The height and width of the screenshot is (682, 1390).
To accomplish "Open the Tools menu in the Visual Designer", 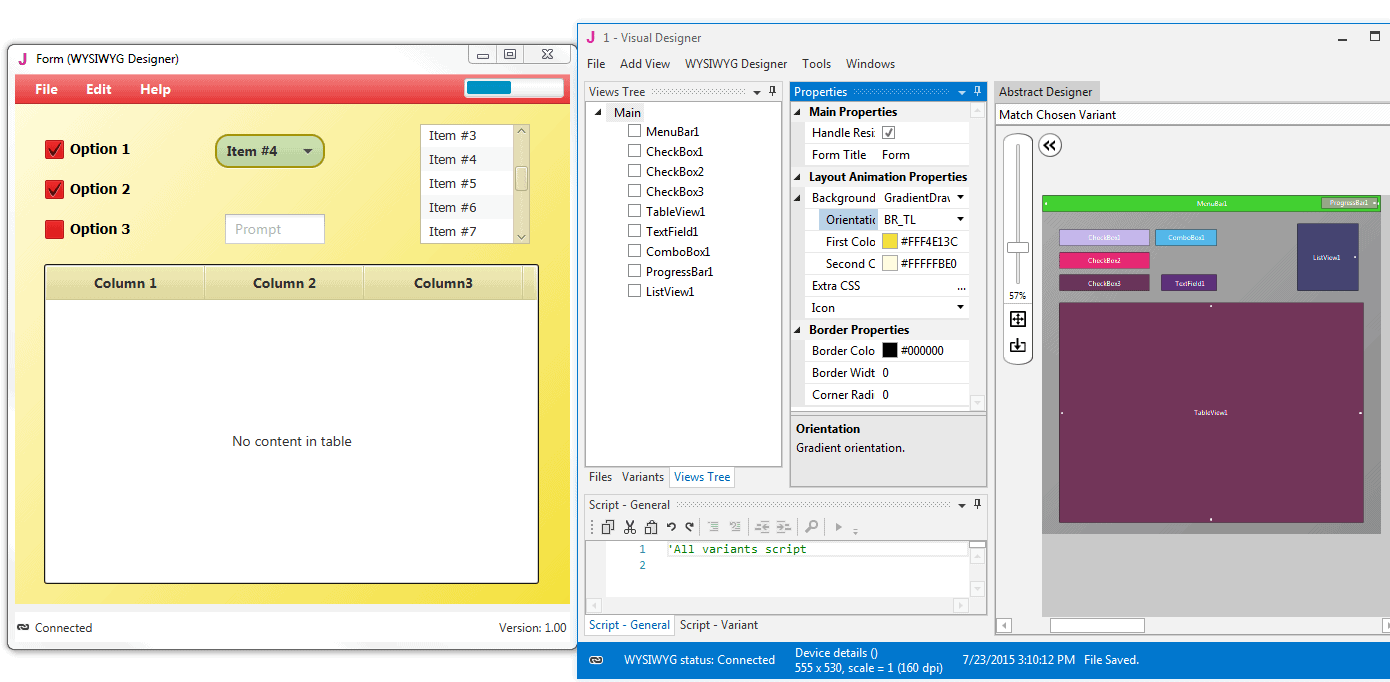I will pyautogui.click(x=816, y=64).
